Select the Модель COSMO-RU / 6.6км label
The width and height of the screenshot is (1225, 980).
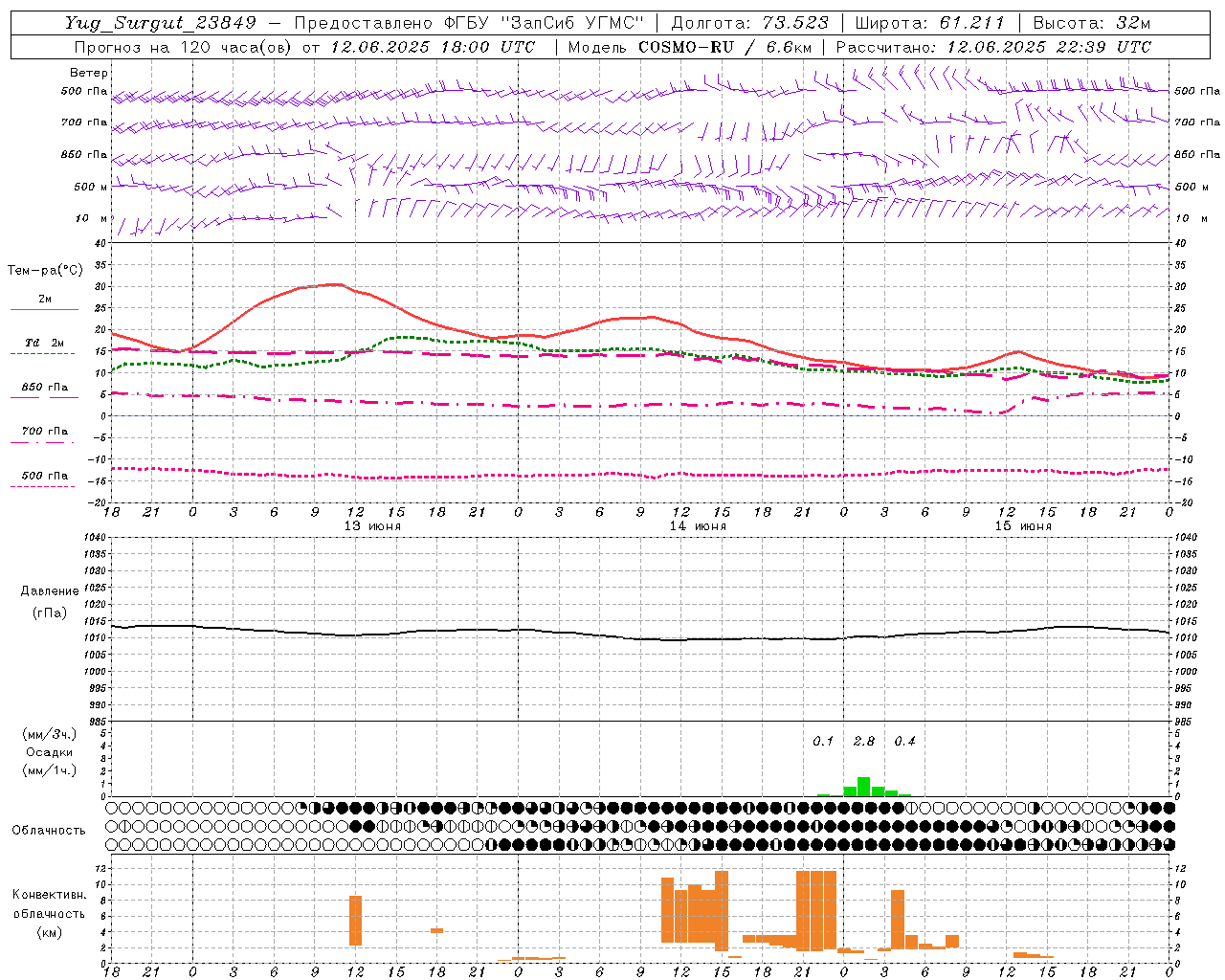coord(690,47)
